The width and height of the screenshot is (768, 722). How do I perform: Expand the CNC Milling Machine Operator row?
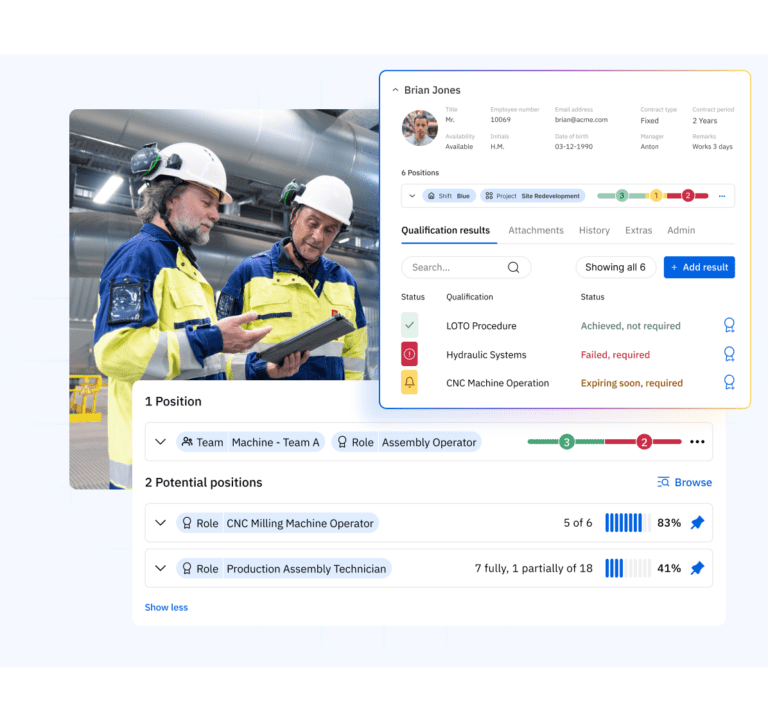pos(160,522)
